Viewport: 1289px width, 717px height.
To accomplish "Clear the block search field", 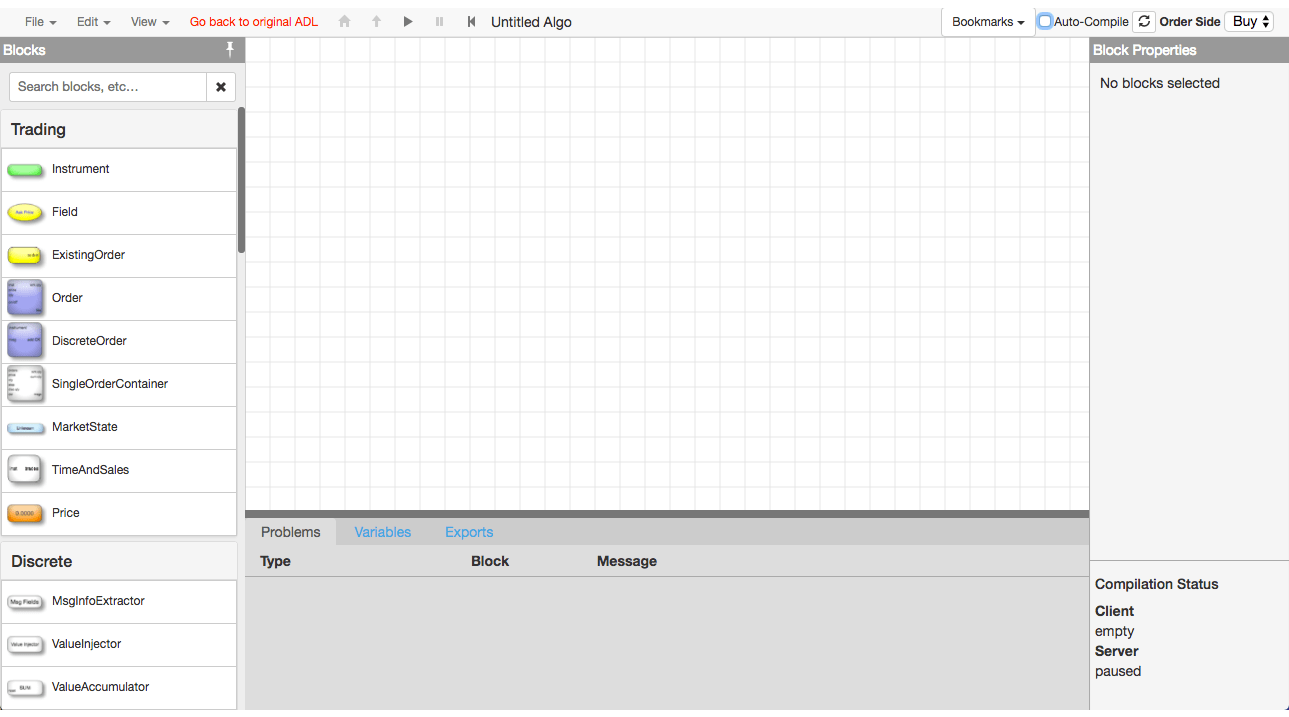I will (x=221, y=87).
